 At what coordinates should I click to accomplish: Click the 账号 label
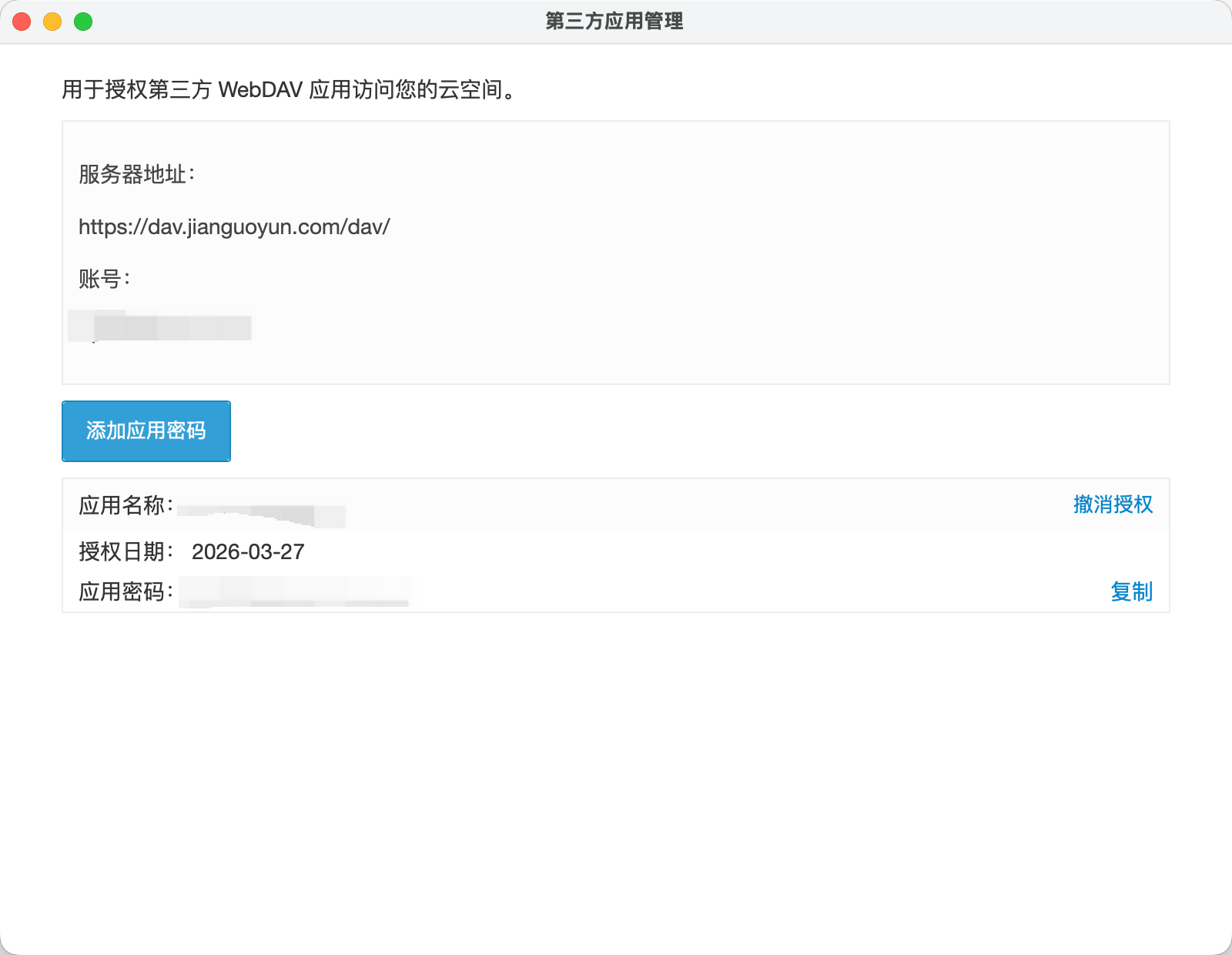pyautogui.click(x=104, y=278)
